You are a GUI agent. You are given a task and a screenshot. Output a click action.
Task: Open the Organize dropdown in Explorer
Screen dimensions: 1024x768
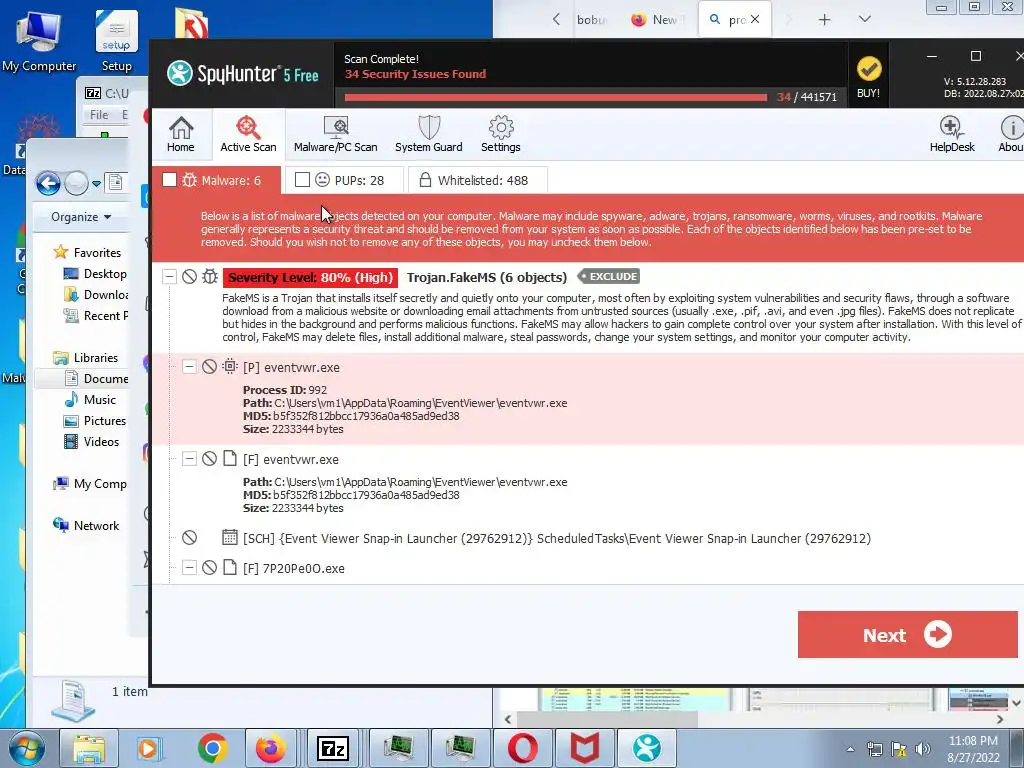(x=81, y=217)
